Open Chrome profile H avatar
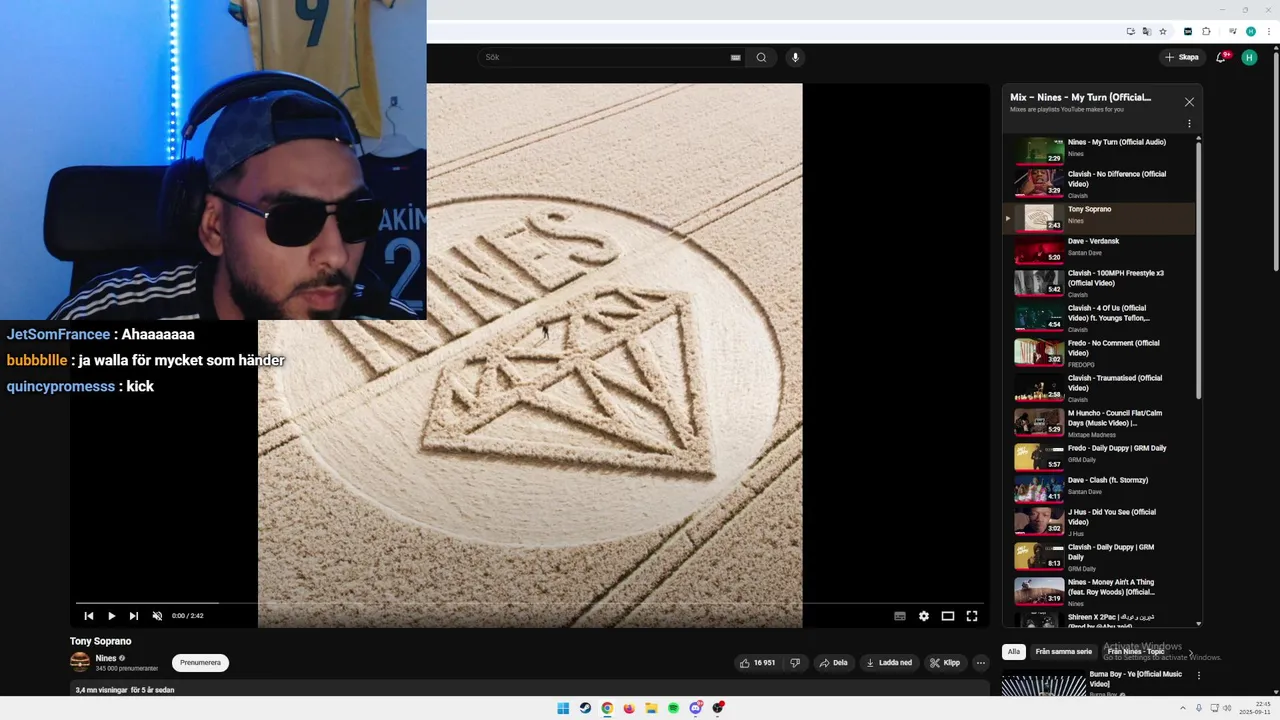The width and height of the screenshot is (1280, 720). pyautogui.click(x=1251, y=31)
